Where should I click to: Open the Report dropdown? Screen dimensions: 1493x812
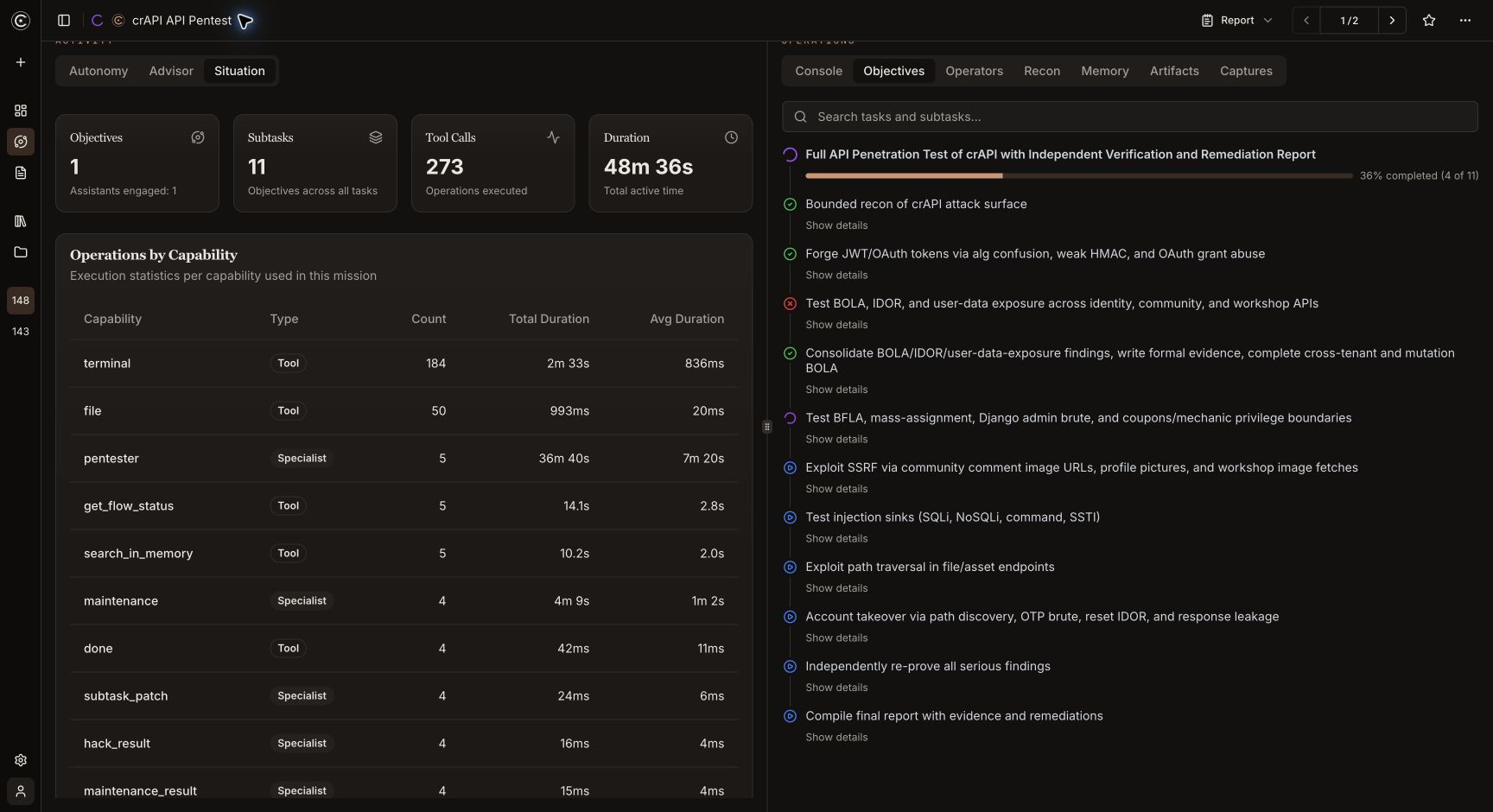pyautogui.click(x=1237, y=20)
